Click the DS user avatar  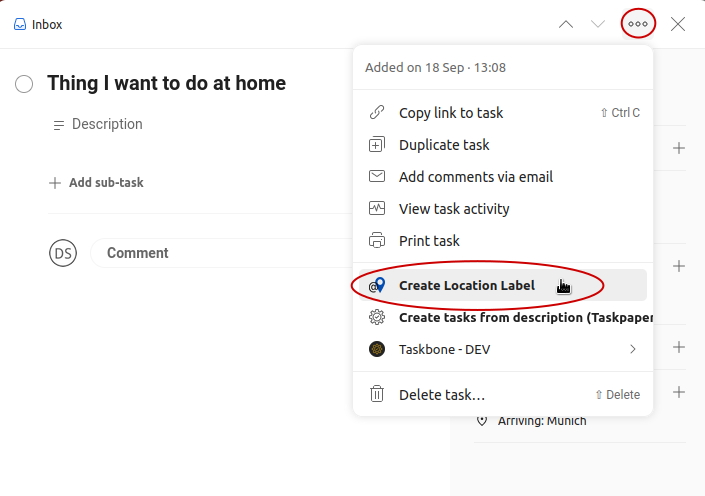63,253
